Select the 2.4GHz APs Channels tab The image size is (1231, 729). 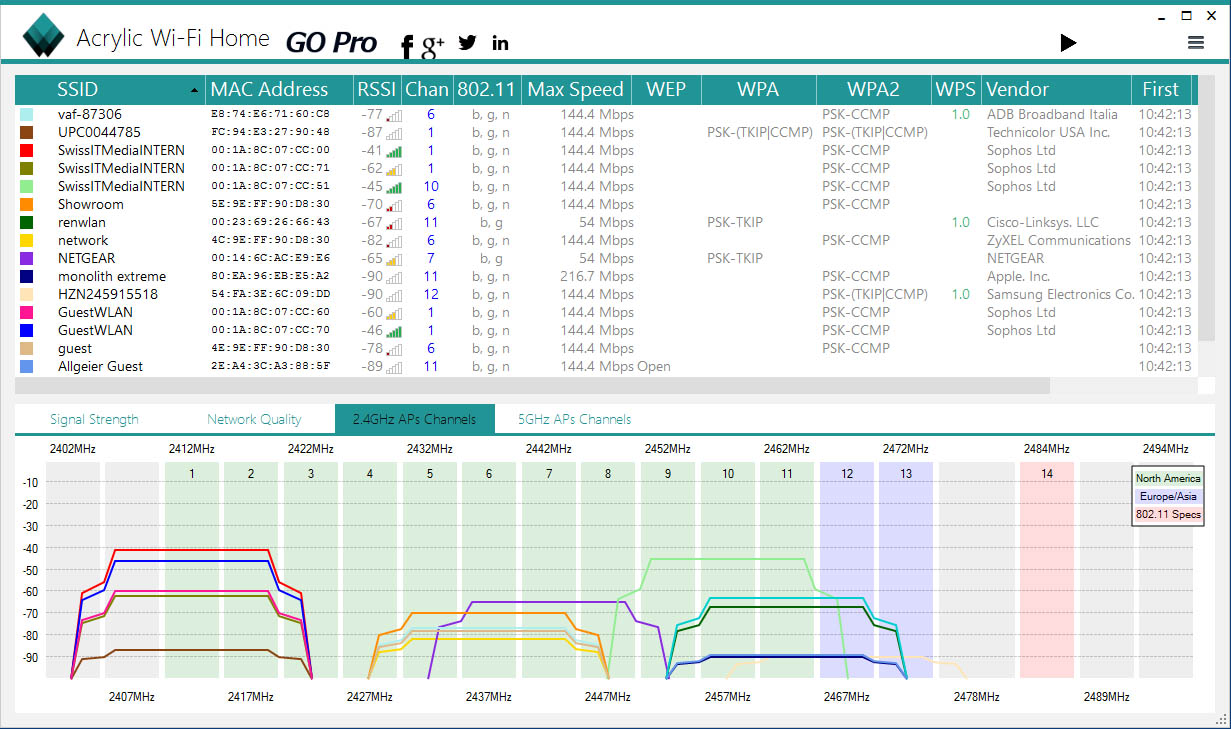[x=415, y=419]
